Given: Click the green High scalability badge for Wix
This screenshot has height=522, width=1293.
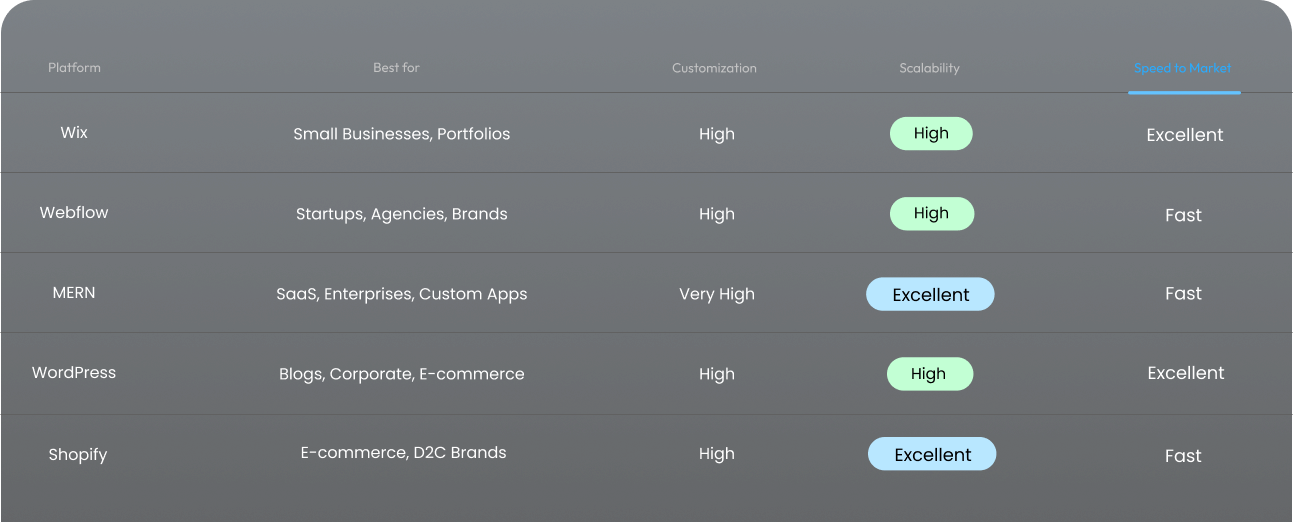Looking at the screenshot, I should click(x=931, y=133).
